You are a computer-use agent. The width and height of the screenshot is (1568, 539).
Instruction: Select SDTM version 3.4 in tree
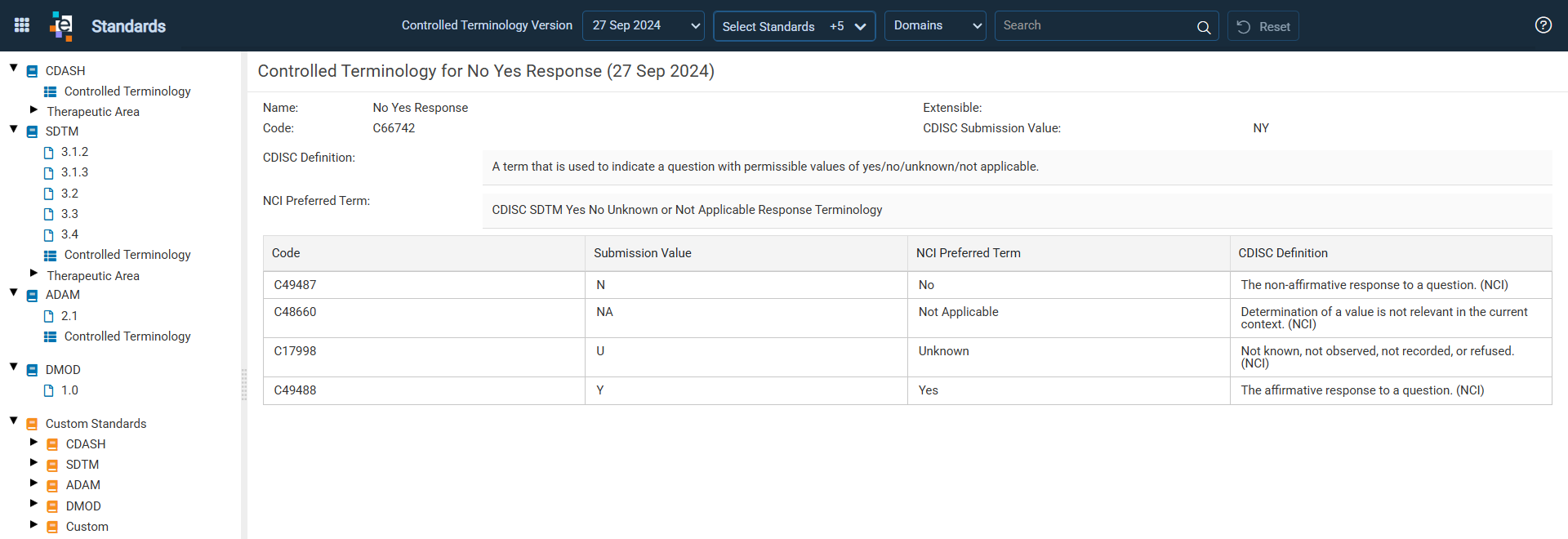coord(69,234)
